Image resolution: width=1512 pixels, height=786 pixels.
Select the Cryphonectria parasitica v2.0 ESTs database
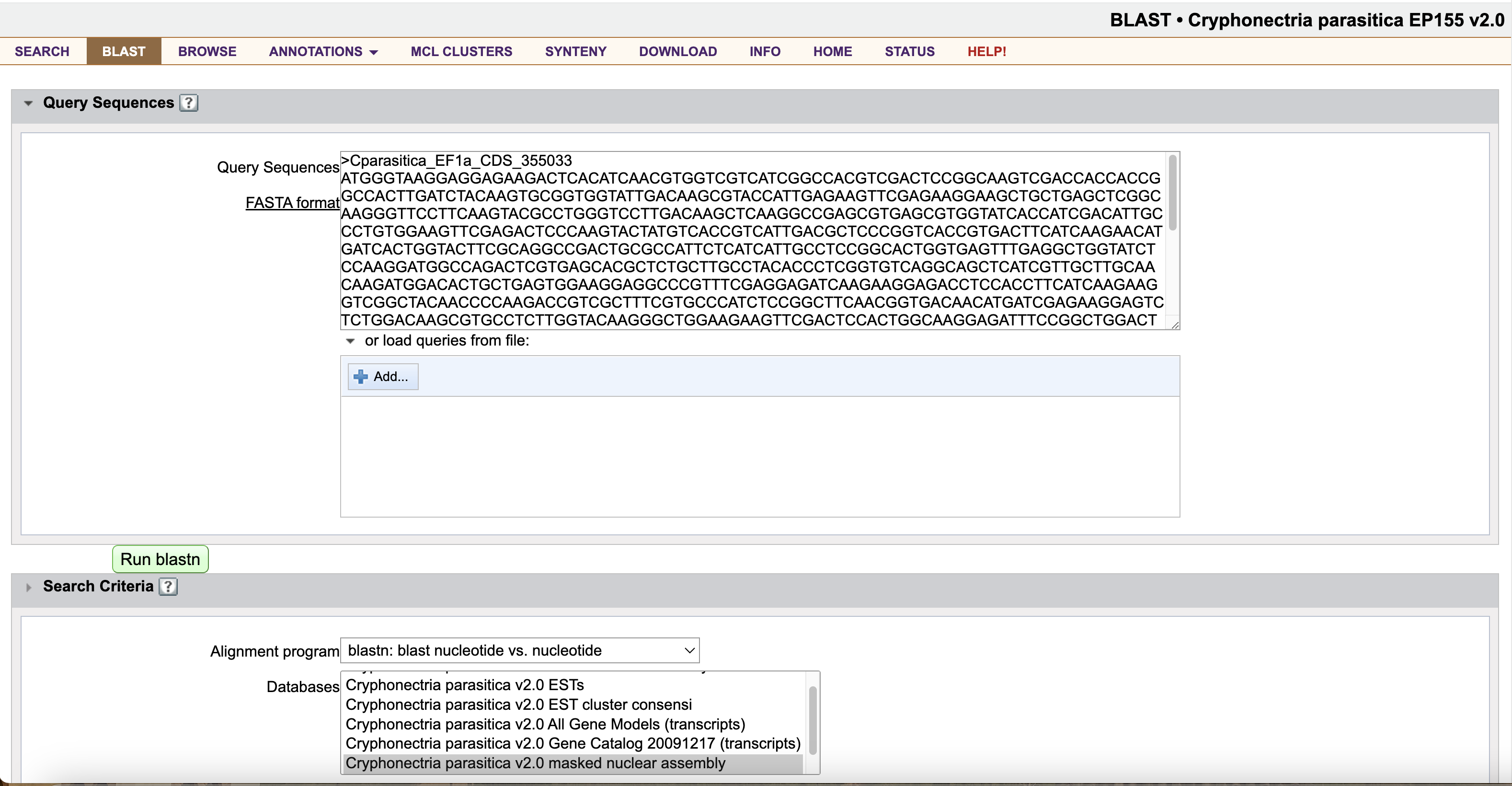coord(464,685)
